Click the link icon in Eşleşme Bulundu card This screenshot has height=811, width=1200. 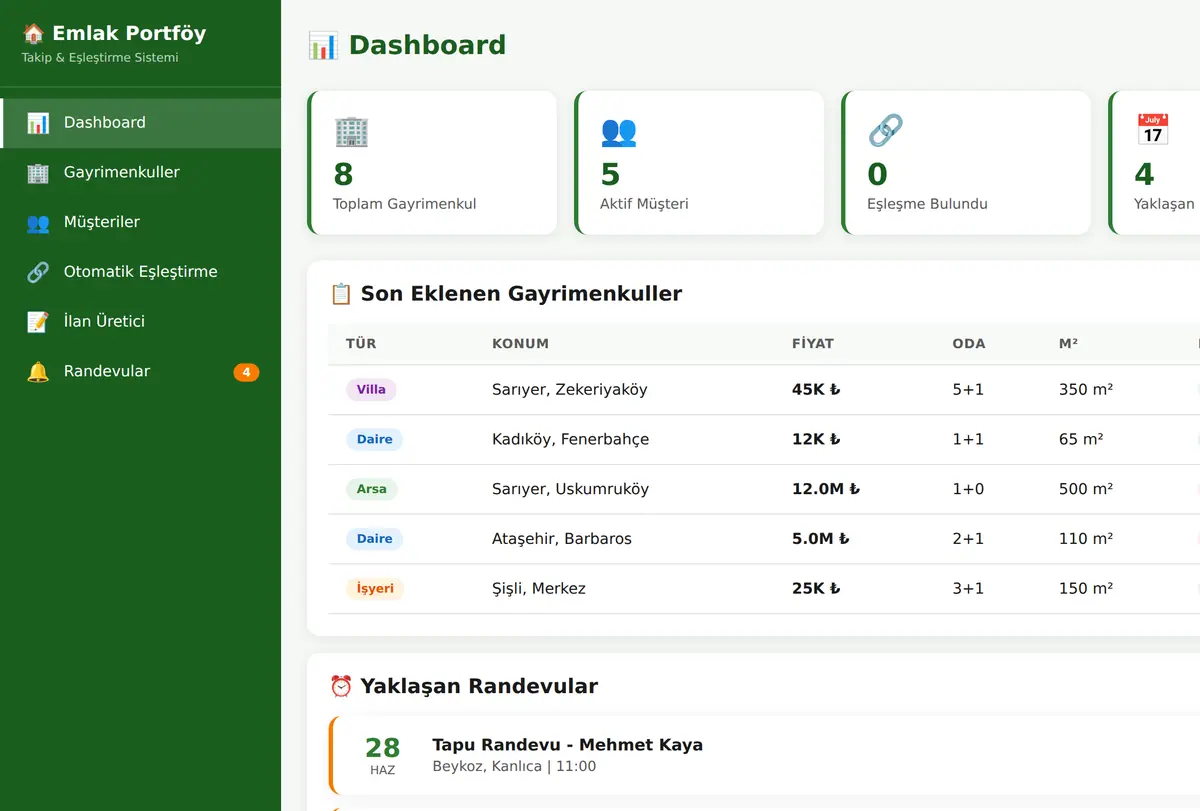pyautogui.click(x=885, y=130)
